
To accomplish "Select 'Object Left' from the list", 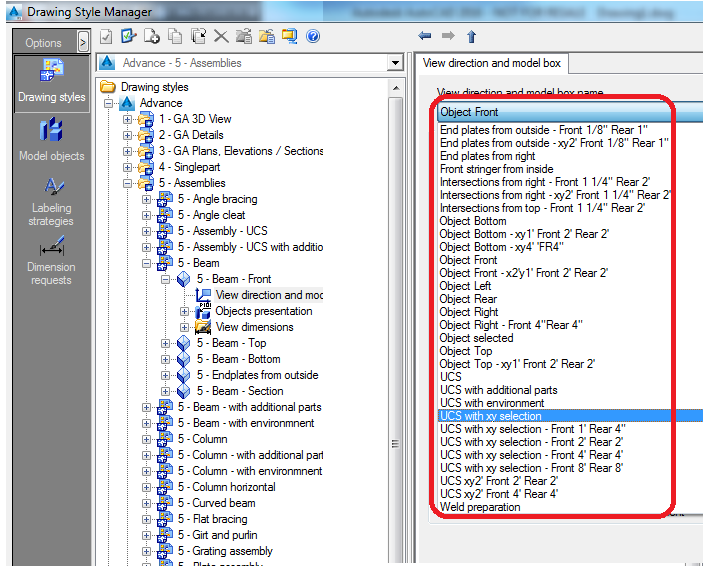I will coord(465,286).
